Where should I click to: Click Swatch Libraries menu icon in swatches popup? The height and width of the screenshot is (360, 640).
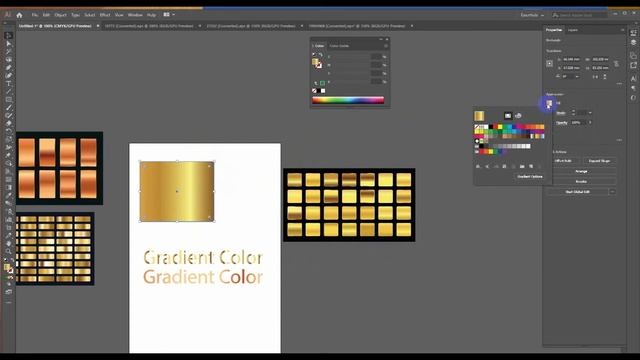tap(478, 167)
